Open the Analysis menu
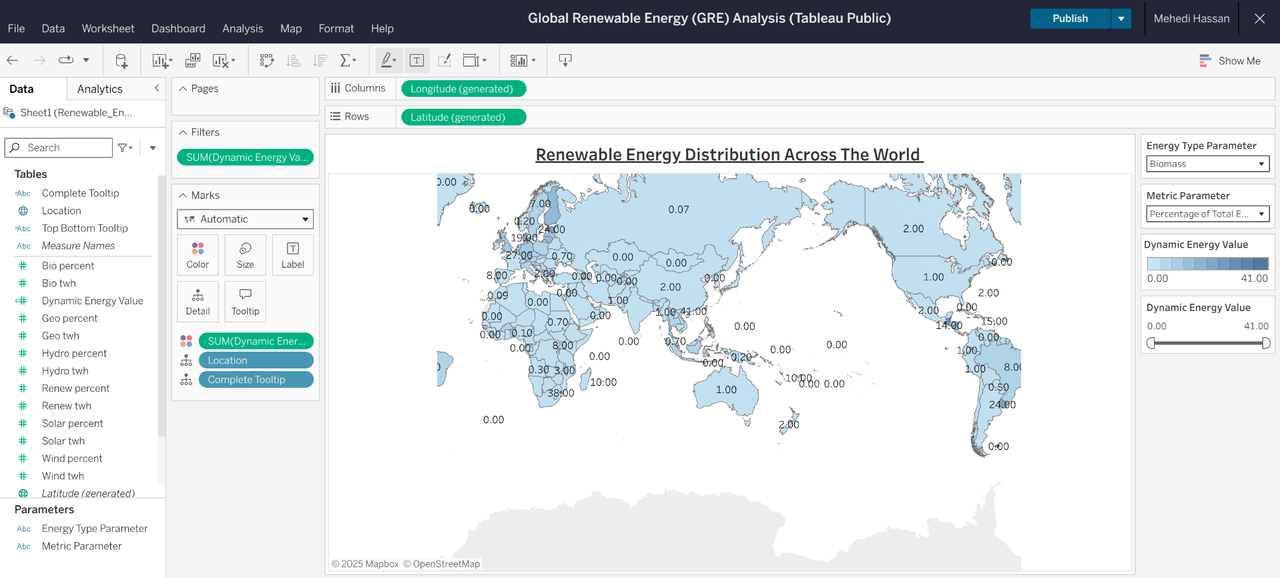Image resolution: width=1280 pixels, height=578 pixels. click(x=243, y=29)
